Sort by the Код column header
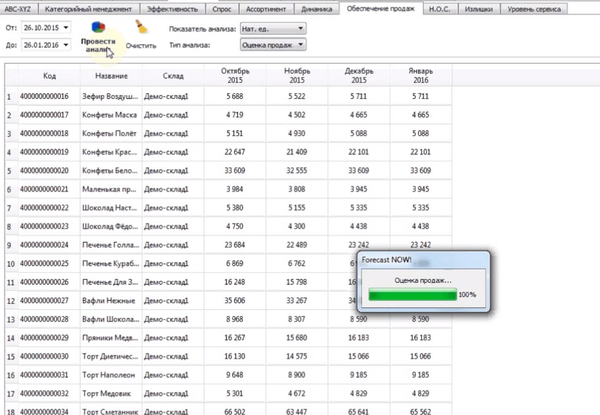This screenshot has height=415, width=600. 49,76
